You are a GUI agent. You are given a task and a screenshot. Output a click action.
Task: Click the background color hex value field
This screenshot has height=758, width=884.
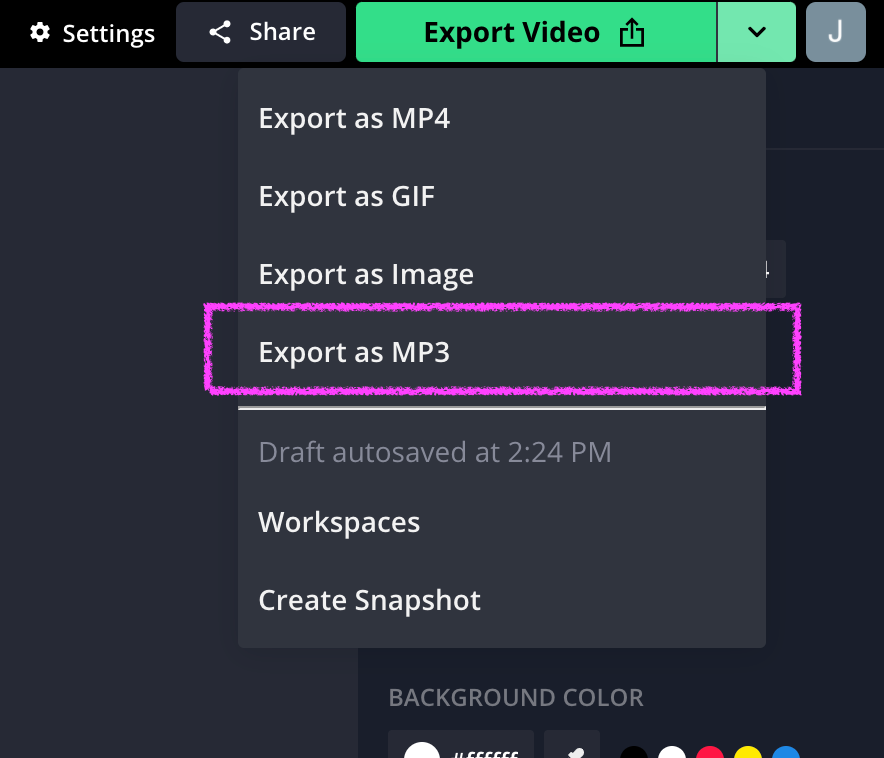(484, 752)
